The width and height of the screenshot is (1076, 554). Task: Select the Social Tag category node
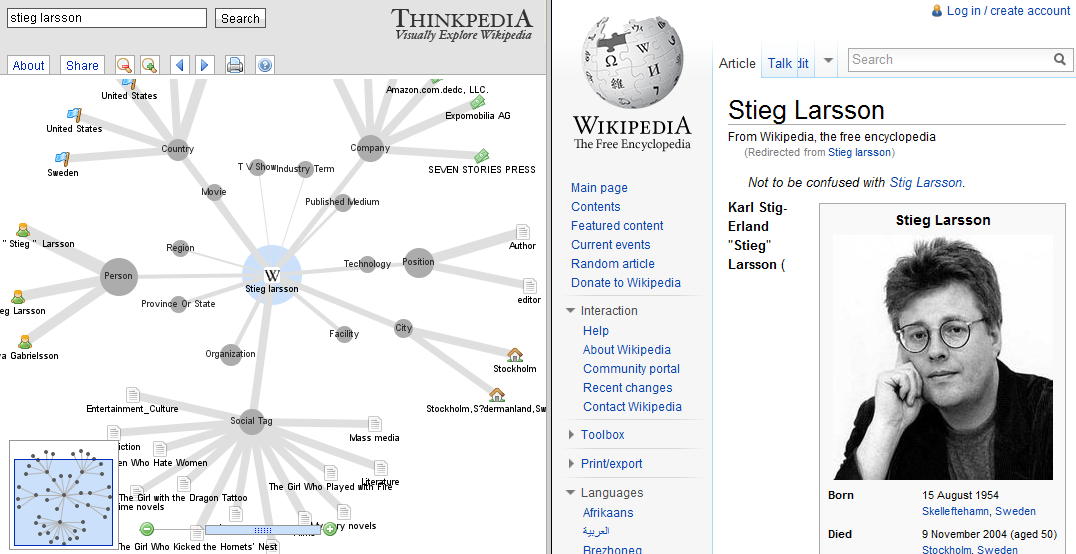pyautogui.click(x=251, y=421)
